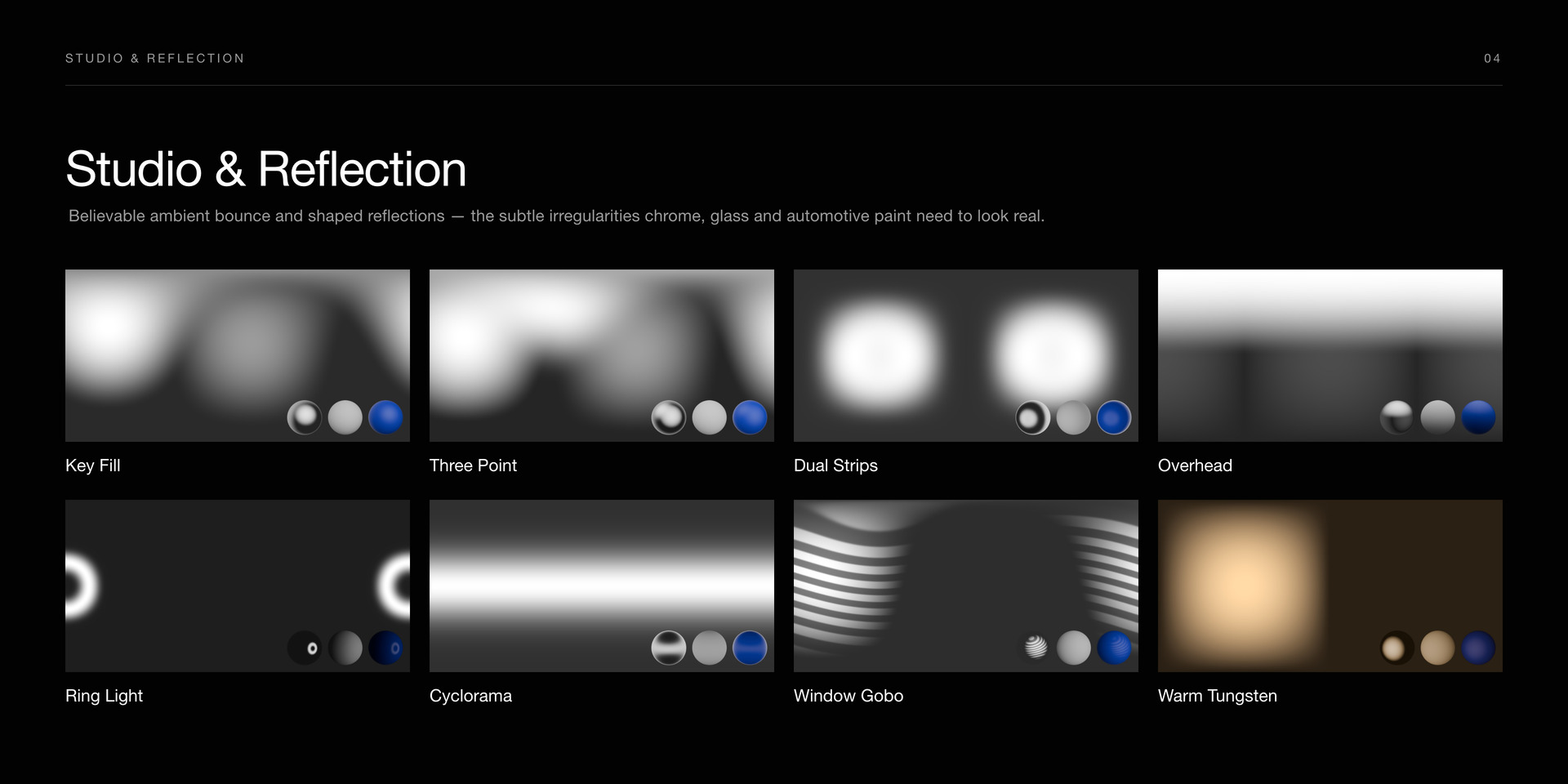The height and width of the screenshot is (784, 1568).
Task: Click the STUDIO & REFLECTION header text
Action: tap(155, 58)
